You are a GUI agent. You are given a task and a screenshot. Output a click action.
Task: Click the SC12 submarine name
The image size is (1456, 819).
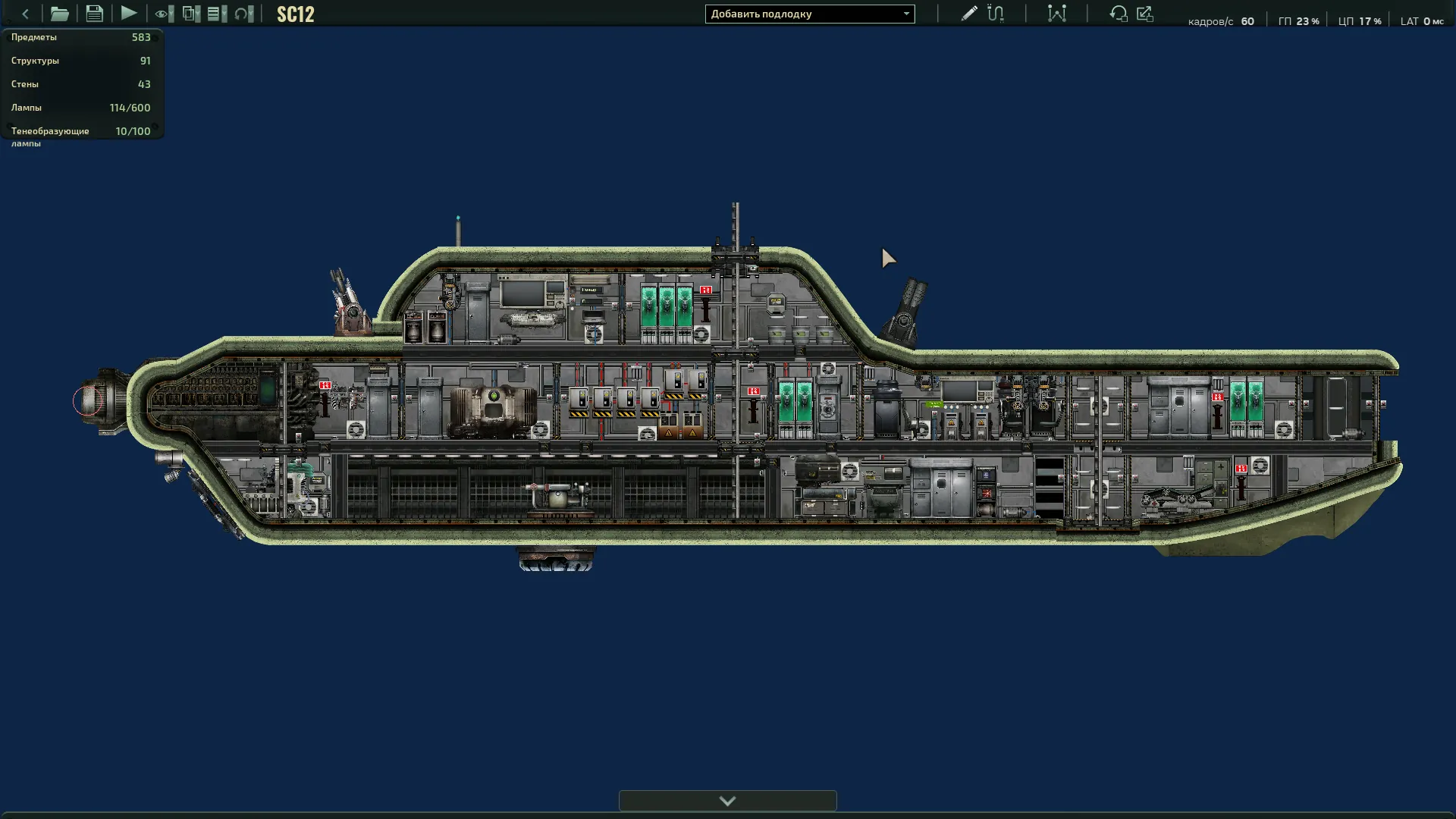coord(295,14)
